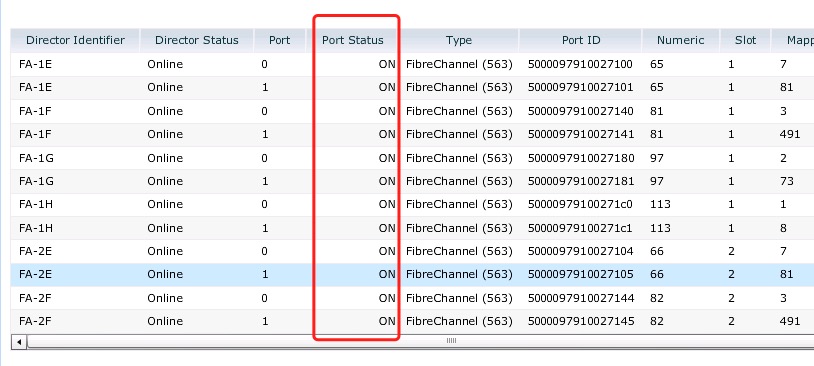Click FibreChannel (563) type in FA-2F port 0 row
Image resolution: width=814 pixels, height=366 pixels.
[x=459, y=298]
